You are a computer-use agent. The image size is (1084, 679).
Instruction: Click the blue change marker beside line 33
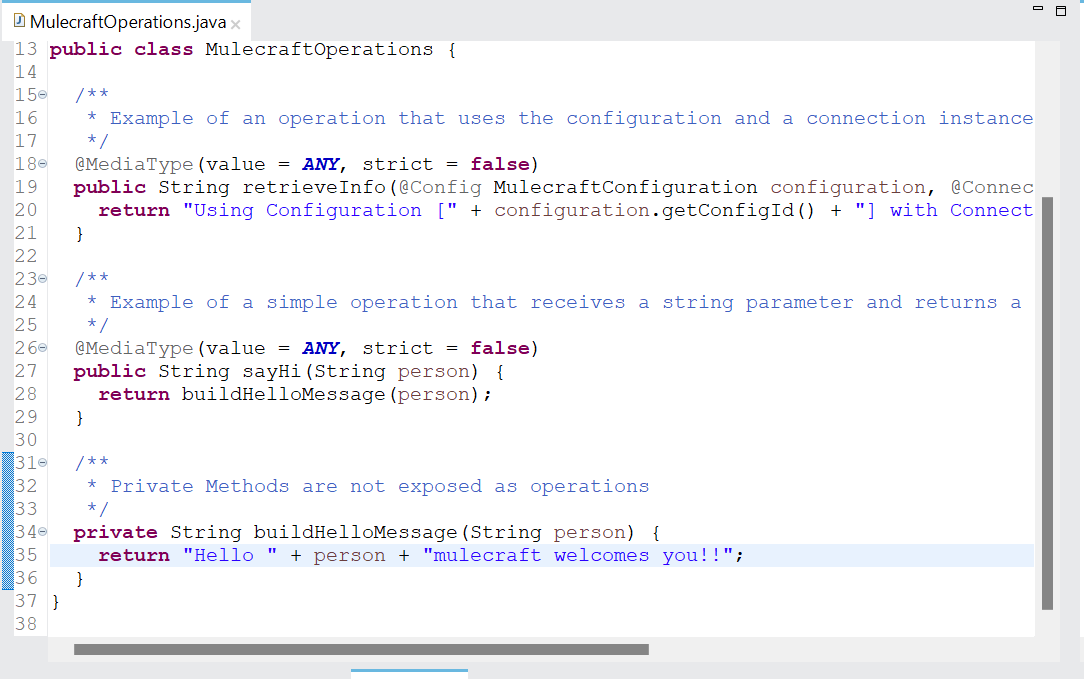(x=8, y=510)
